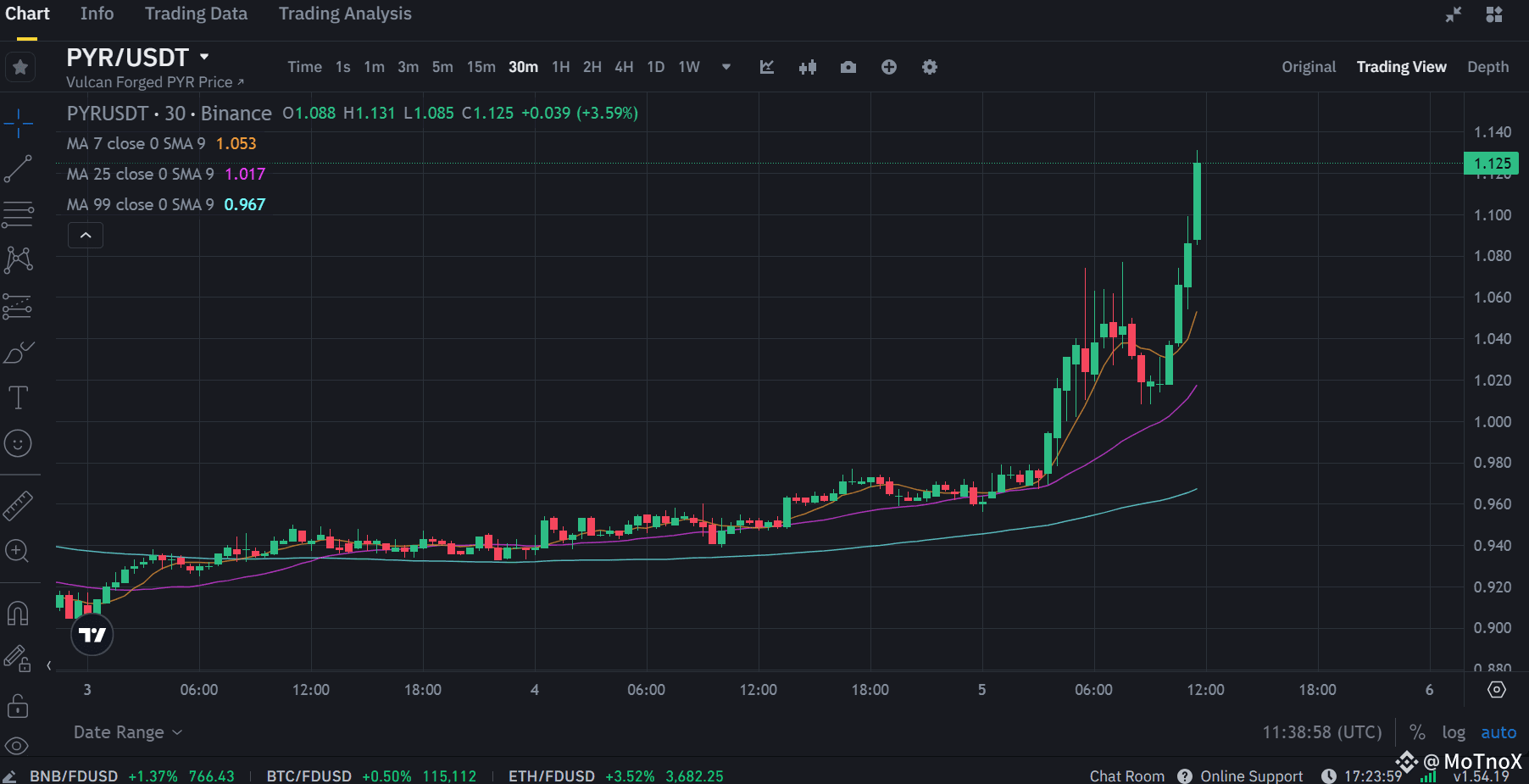Select the pattern drawing tool
Screen dimensions: 1529x784
click(x=18, y=260)
